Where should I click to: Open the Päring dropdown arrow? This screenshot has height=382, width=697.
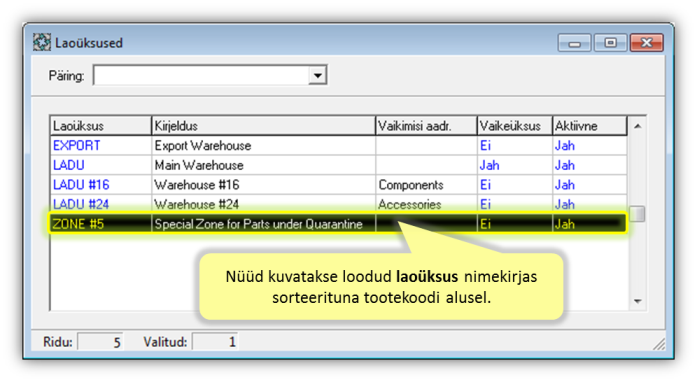pyautogui.click(x=317, y=75)
